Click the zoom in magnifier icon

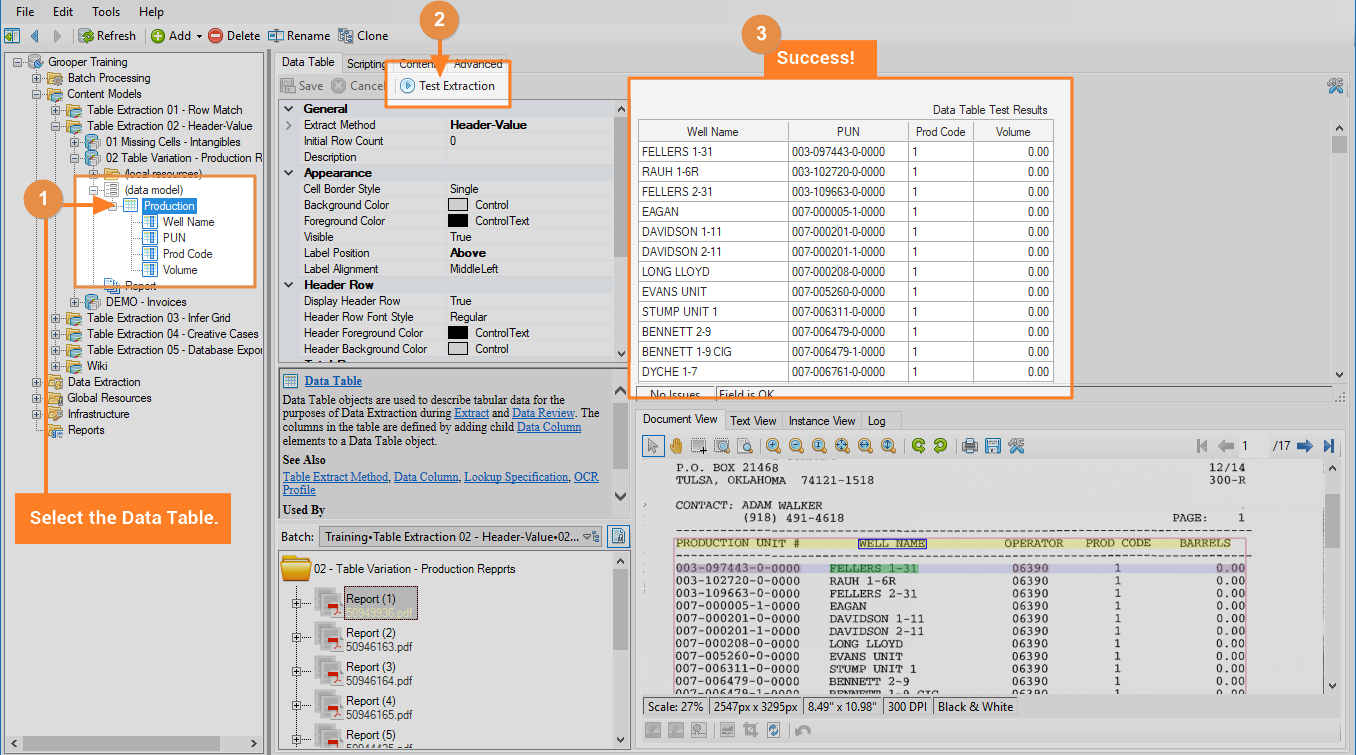(773, 446)
